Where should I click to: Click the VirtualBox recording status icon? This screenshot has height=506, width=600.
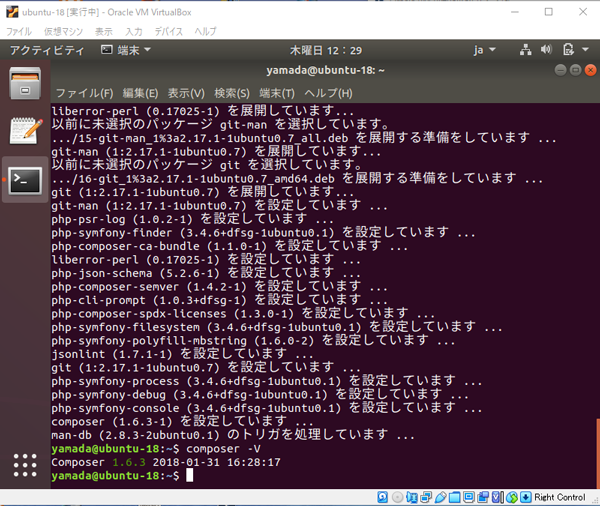[483, 497]
